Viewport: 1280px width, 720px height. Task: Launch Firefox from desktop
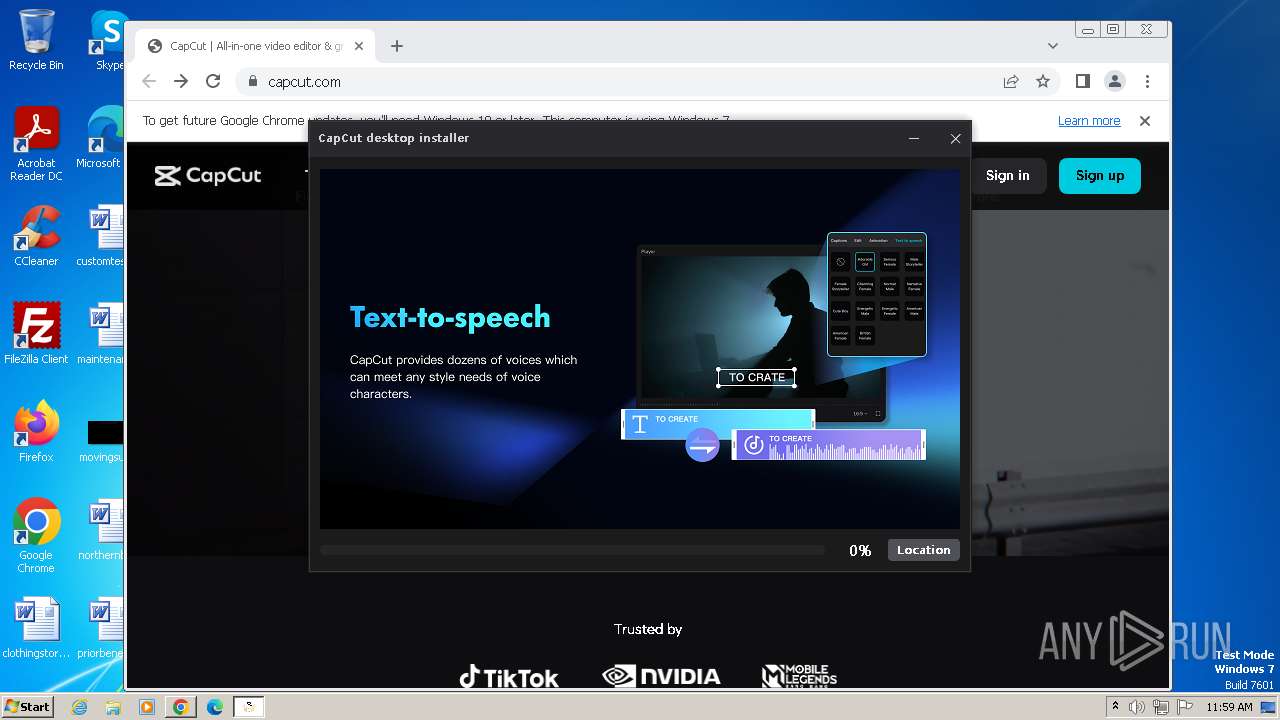click(x=36, y=432)
